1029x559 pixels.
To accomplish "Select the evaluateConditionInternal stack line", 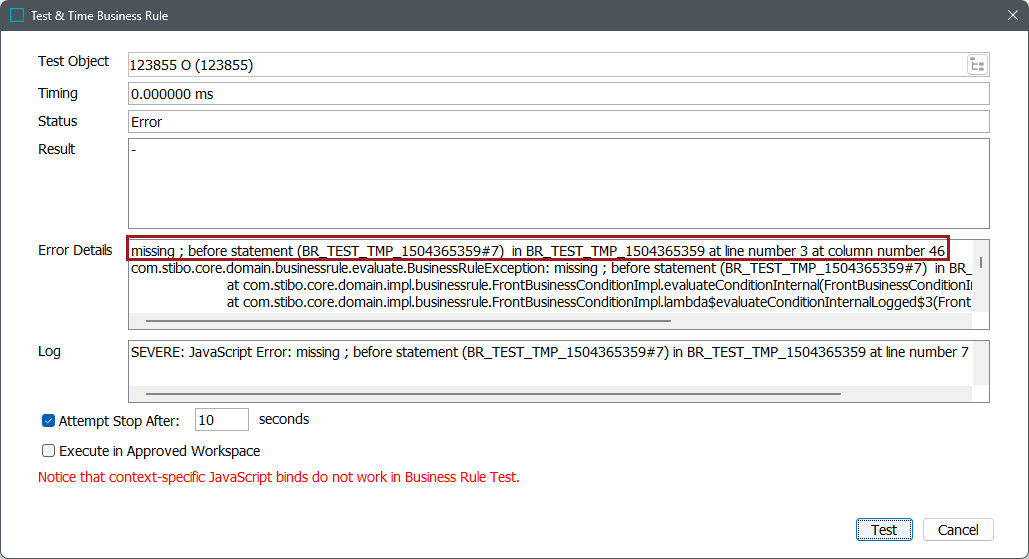I will click(599, 285).
